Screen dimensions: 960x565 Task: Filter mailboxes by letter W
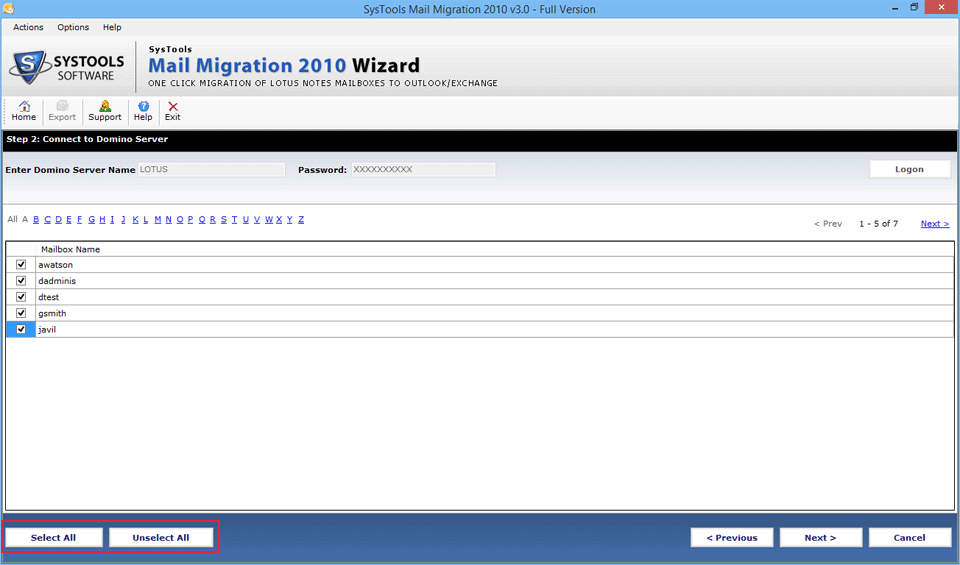269,219
